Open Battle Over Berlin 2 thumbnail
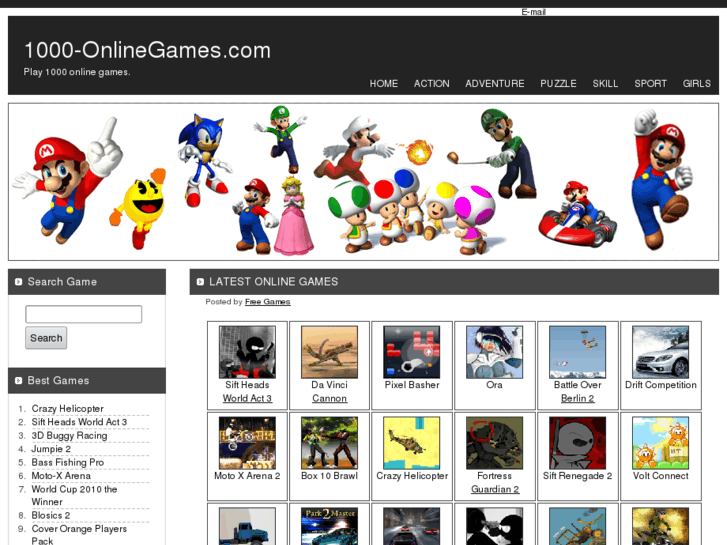This screenshot has width=727, height=545. click(577, 352)
